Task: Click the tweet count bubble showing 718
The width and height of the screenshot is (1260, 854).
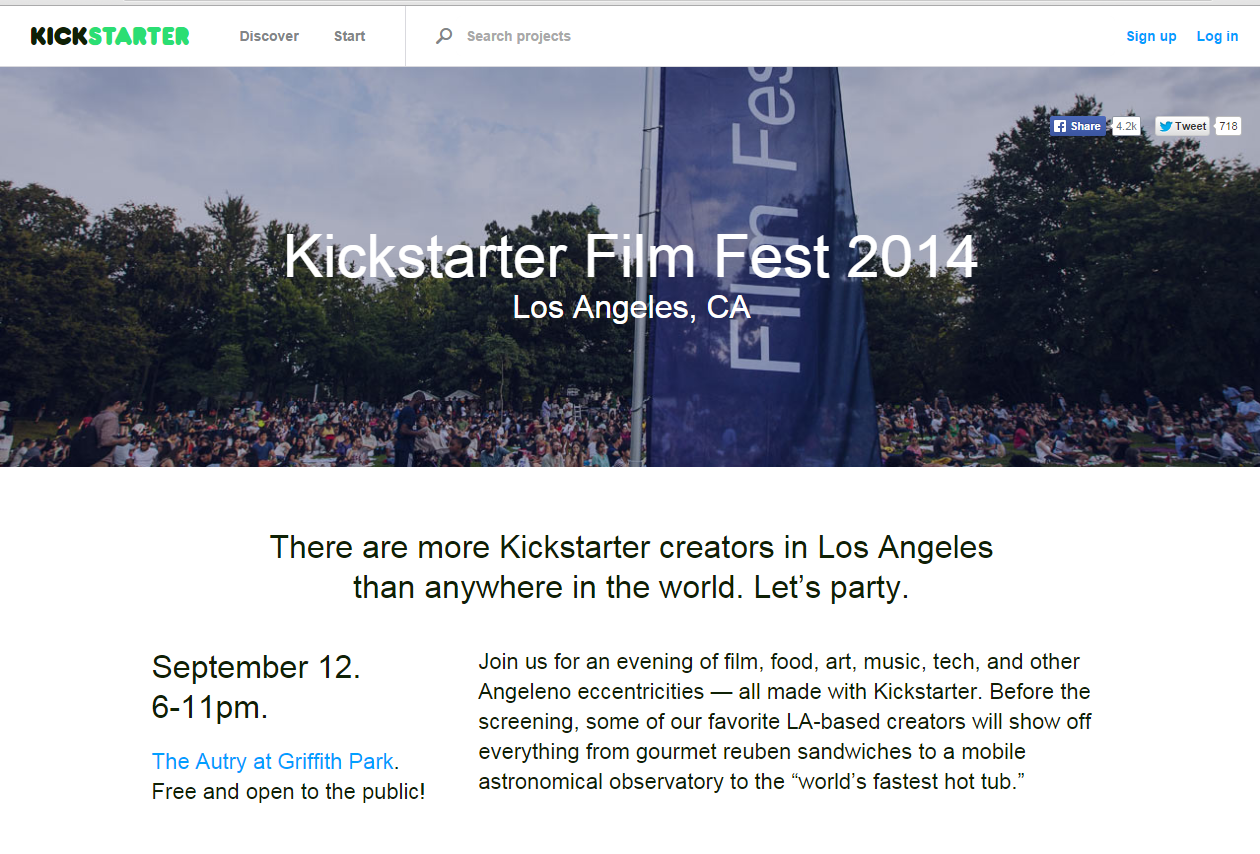Action: (x=1228, y=126)
